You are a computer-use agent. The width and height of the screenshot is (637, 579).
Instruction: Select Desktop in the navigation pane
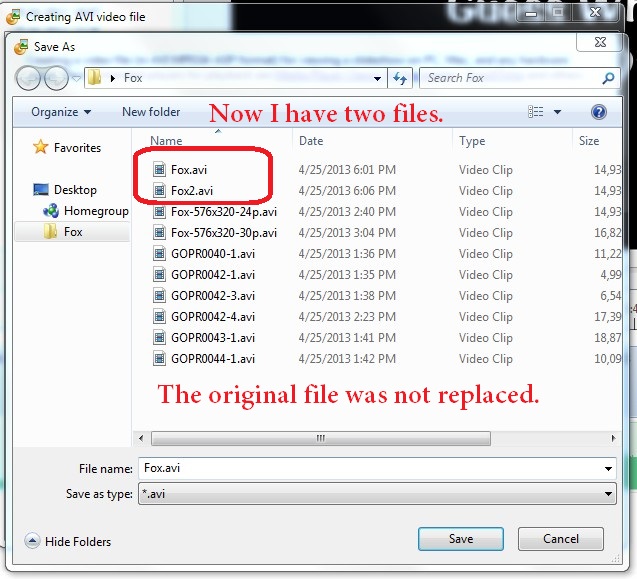click(x=75, y=190)
